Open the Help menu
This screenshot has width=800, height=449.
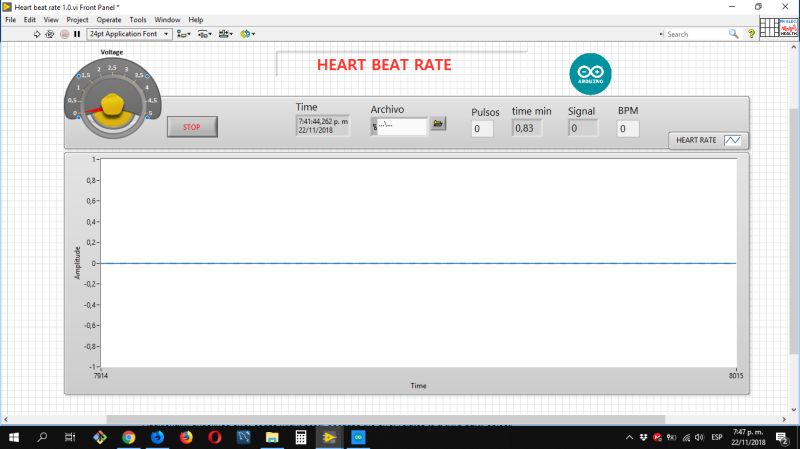click(196, 20)
